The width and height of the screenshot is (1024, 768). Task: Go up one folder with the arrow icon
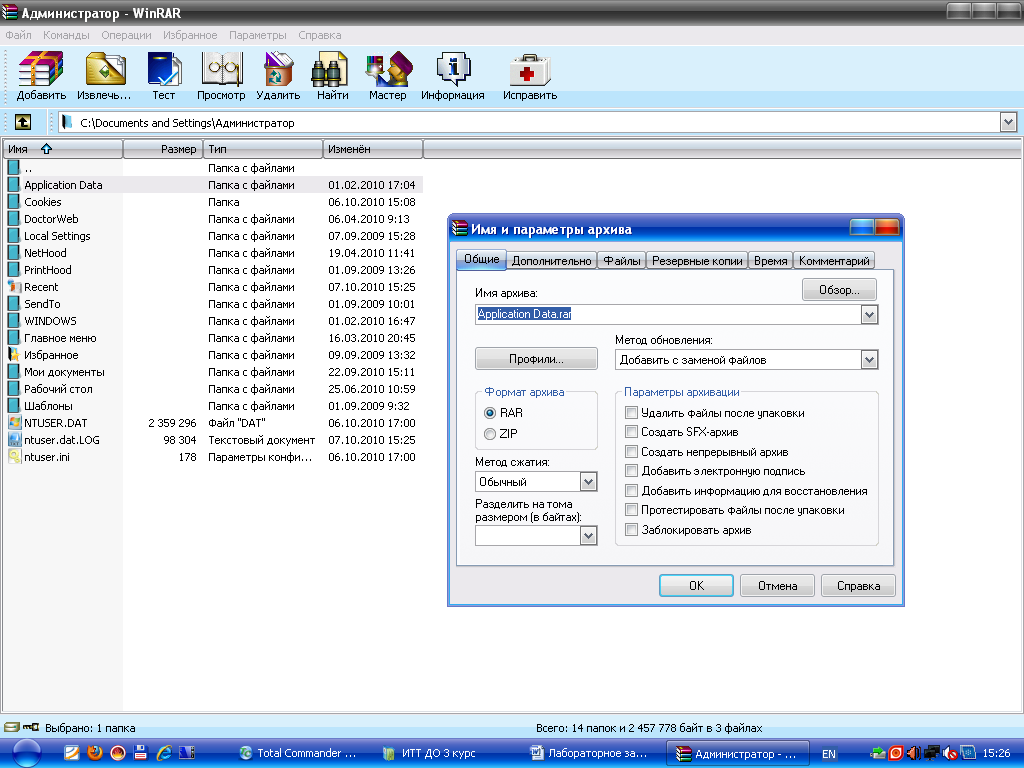23,122
